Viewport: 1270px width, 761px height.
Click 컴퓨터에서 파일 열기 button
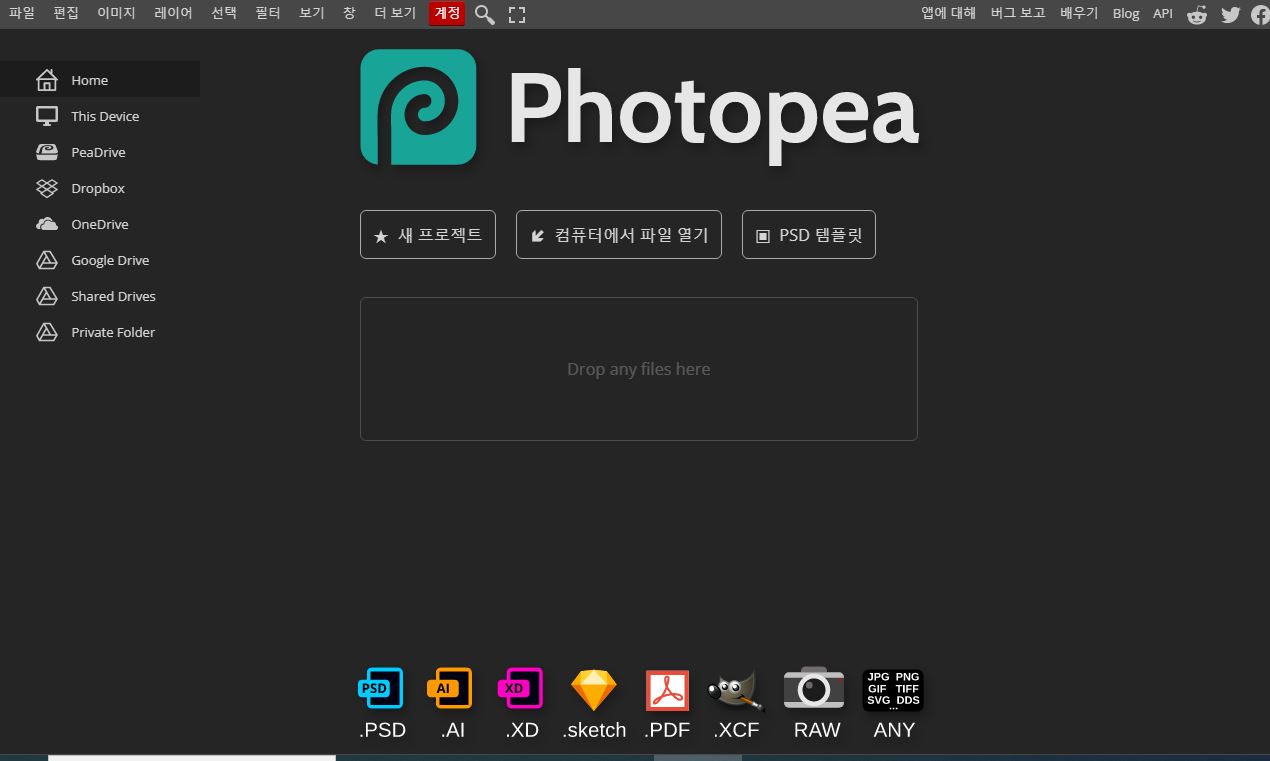coord(619,235)
